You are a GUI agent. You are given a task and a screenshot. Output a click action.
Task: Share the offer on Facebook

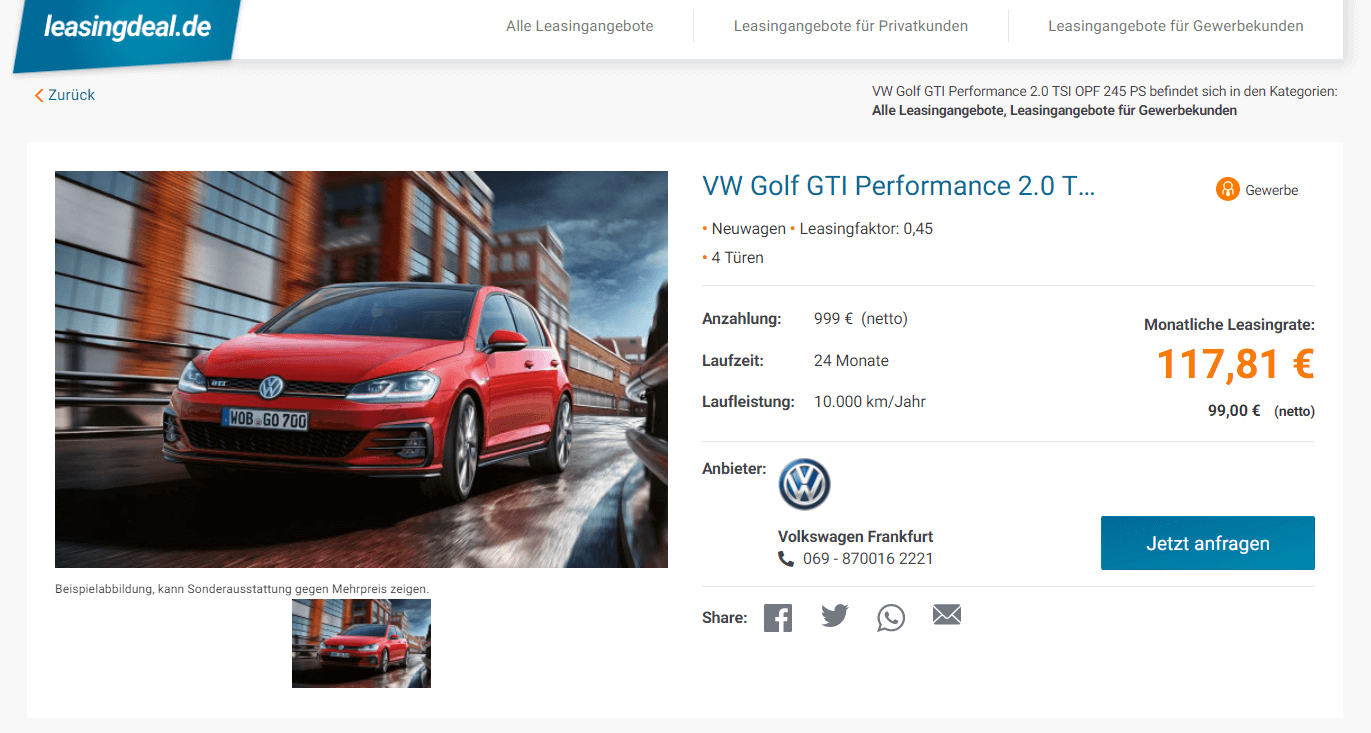tap(778, 617)
